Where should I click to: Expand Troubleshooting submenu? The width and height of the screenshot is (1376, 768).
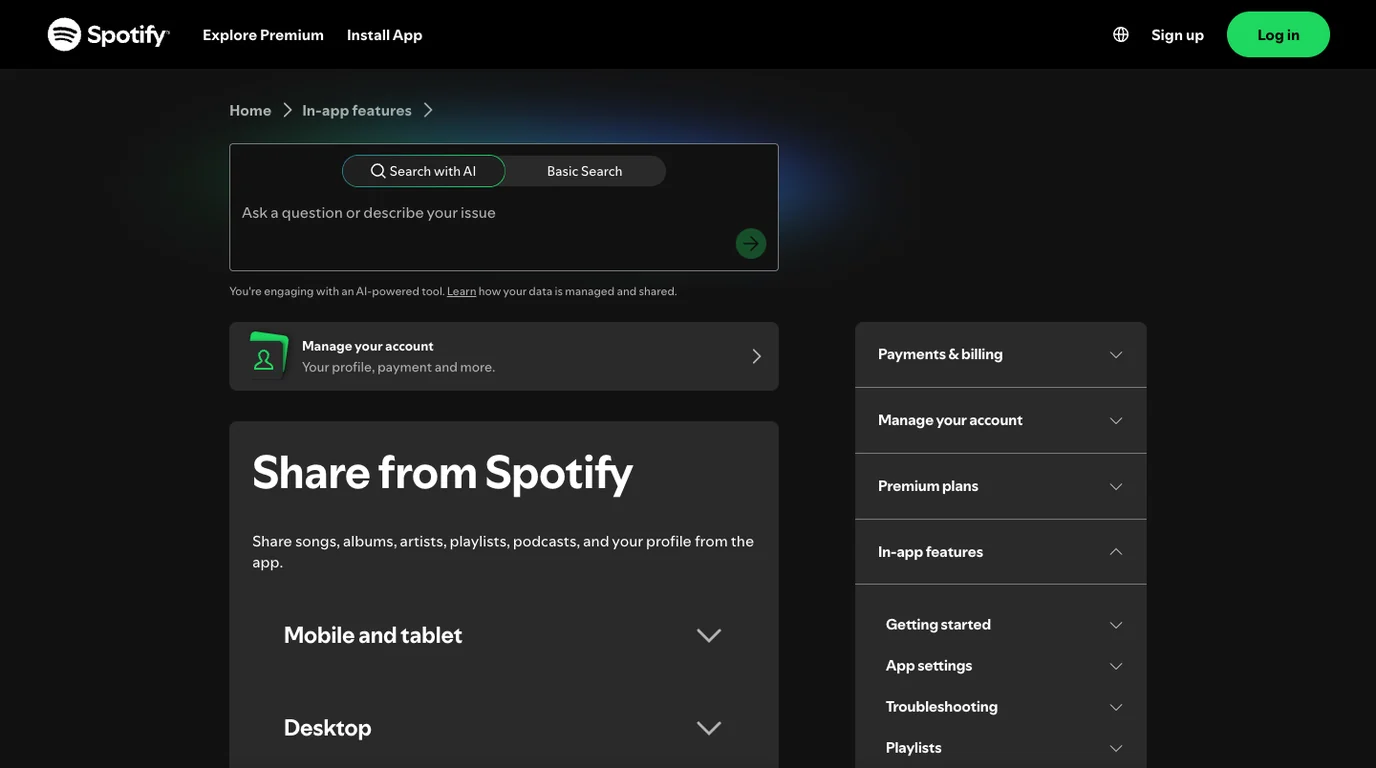click(x=1004, y=707)
